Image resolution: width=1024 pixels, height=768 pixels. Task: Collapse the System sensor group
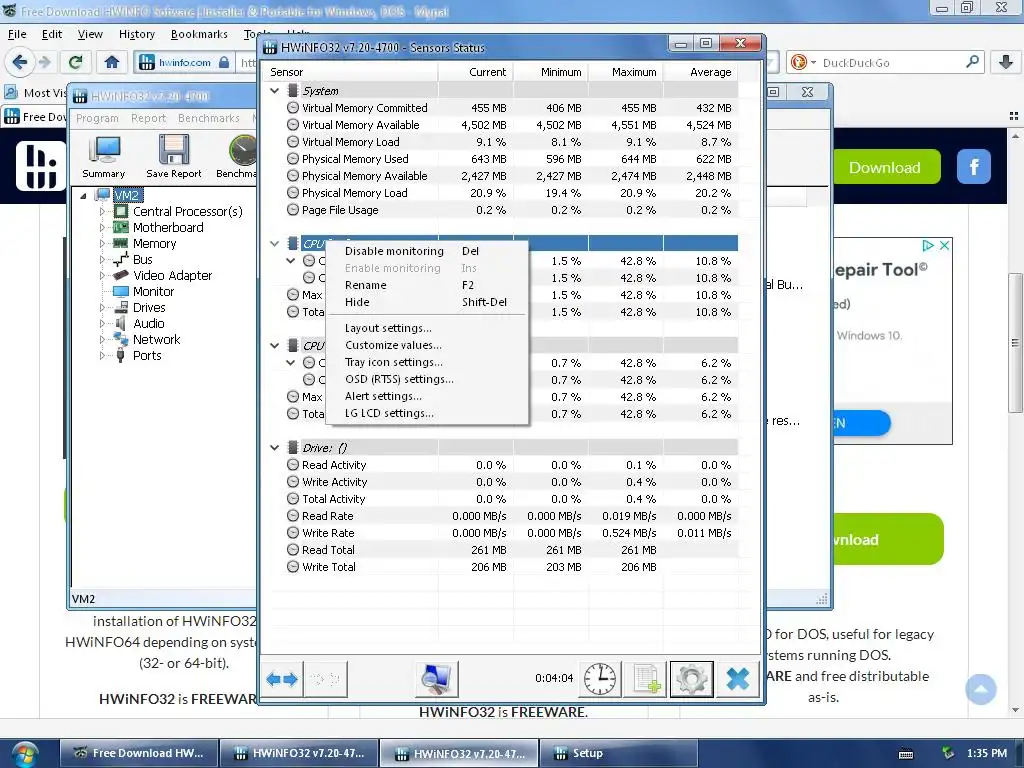275,91
